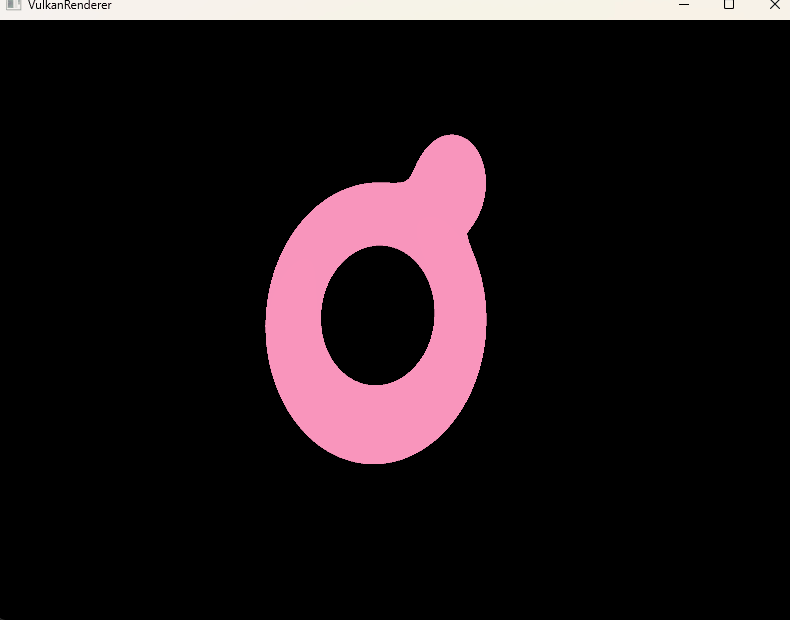790x620 pixels.
Task: Click the left side of the pink ring
Action: point(293,322)
